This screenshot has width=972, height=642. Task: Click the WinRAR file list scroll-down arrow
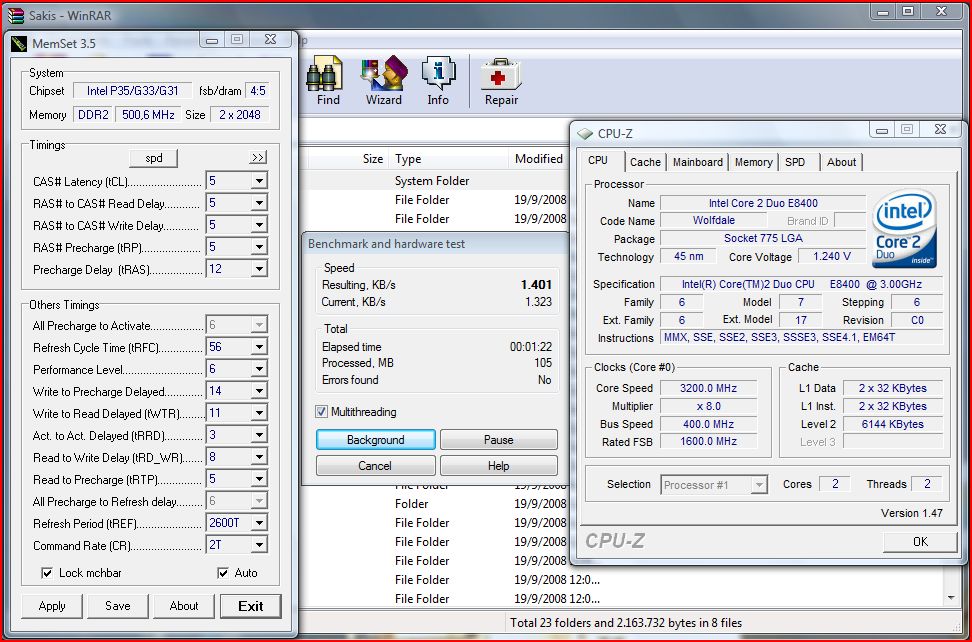[952, 598]
